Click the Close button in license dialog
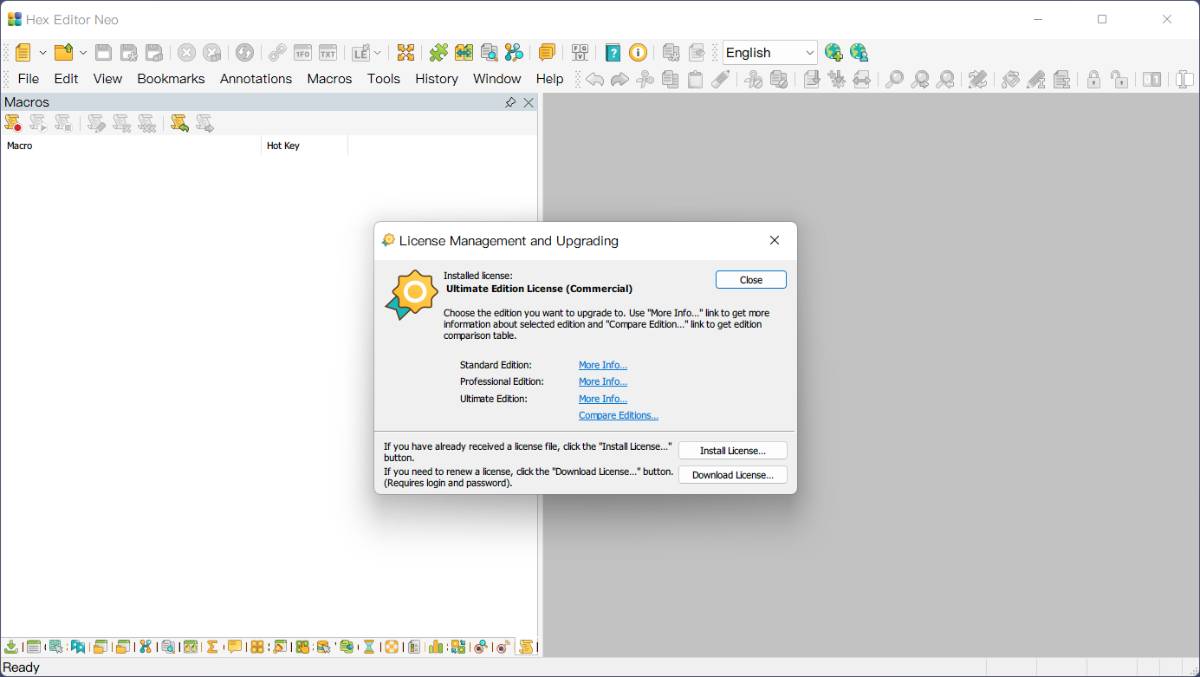 [751, 280]
